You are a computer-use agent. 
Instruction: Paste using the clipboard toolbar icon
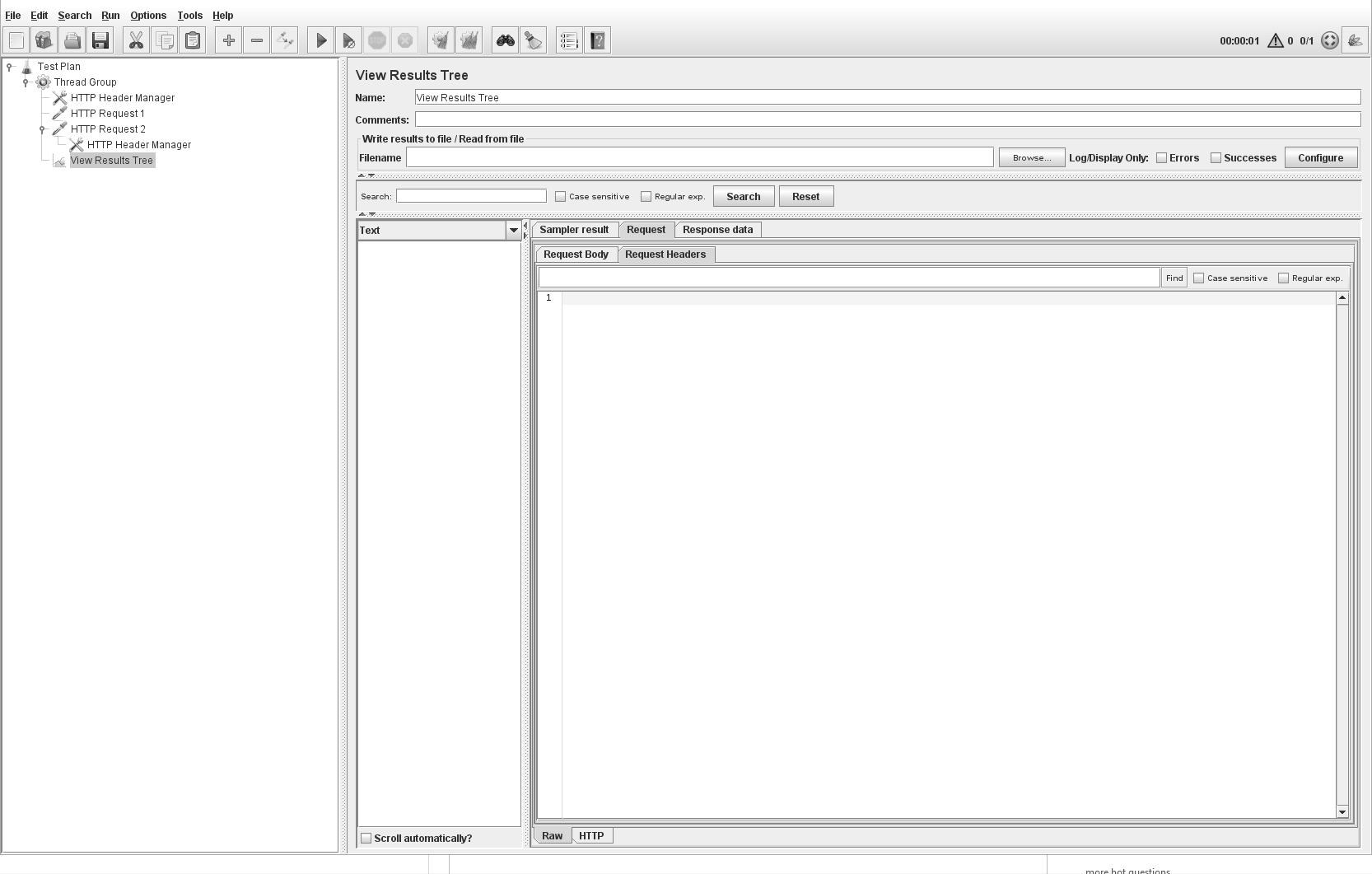coord(192,40)
